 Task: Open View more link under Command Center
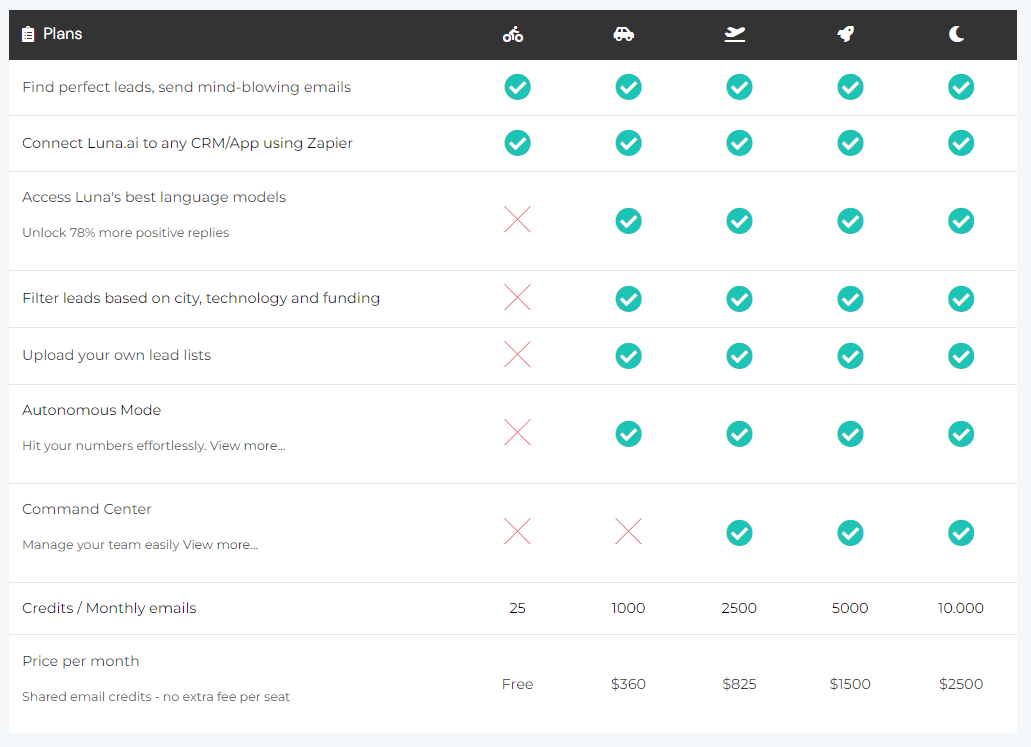click(x=220, y=545)
